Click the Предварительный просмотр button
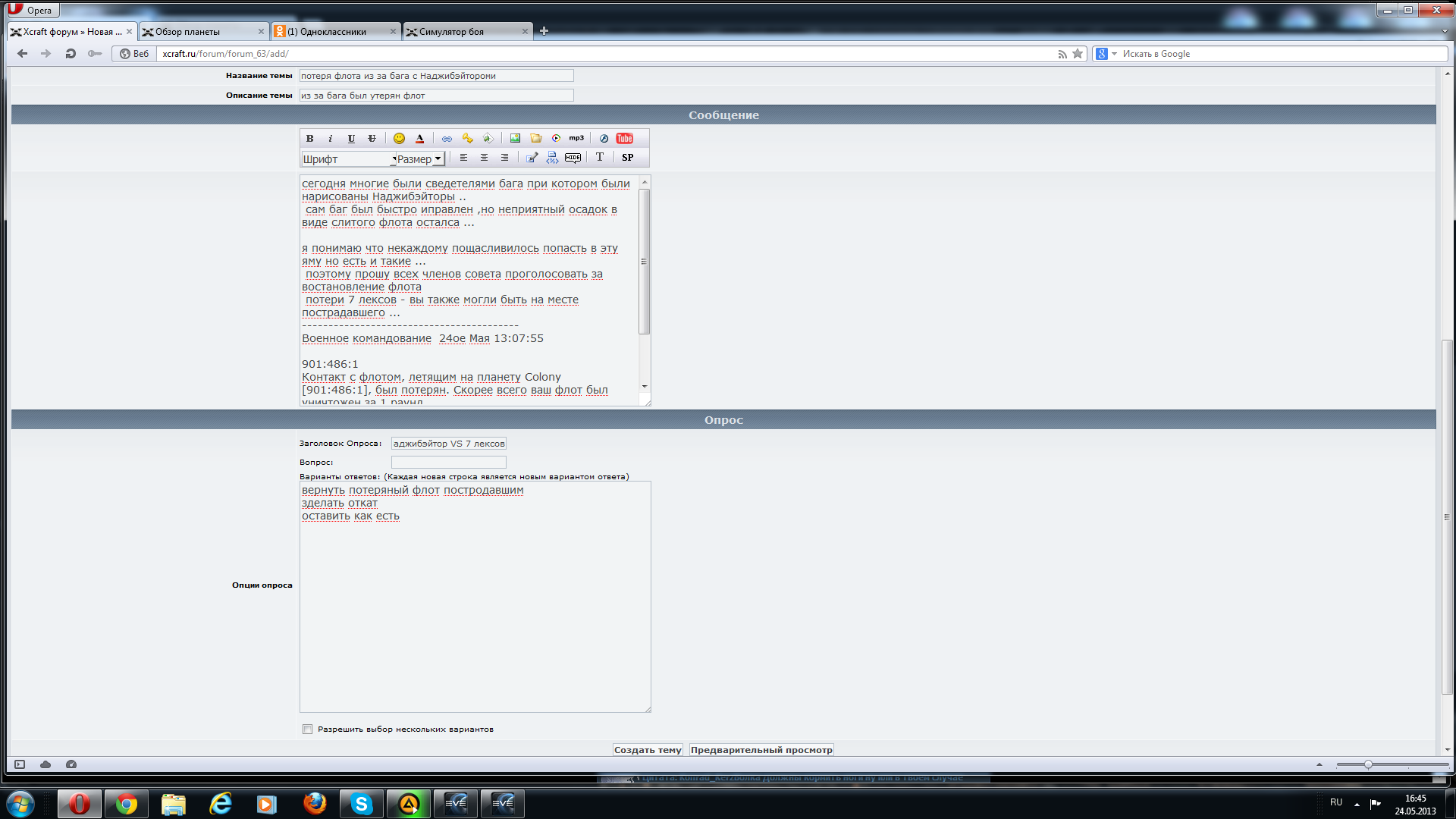Screen dimensions: 1456x819 [x=761, y=750]
